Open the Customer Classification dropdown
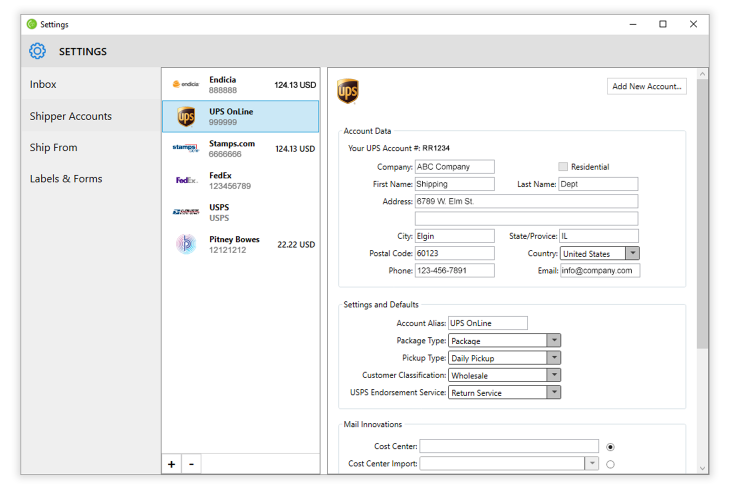This screenshot has height=489, width=730. pos(554,375)
